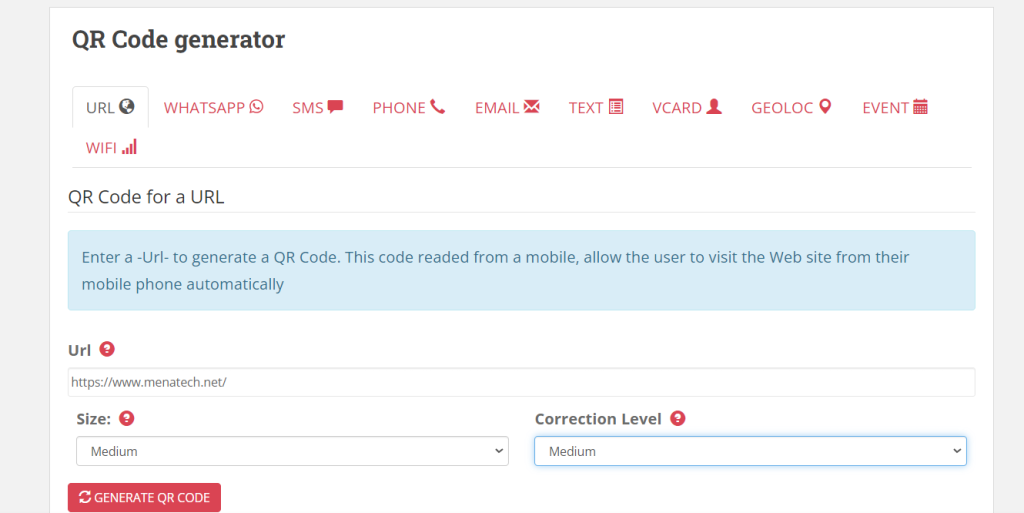The image size is (1024, 513).
Task: Click the vCard person icon
Action: click(x=714, y=106)
